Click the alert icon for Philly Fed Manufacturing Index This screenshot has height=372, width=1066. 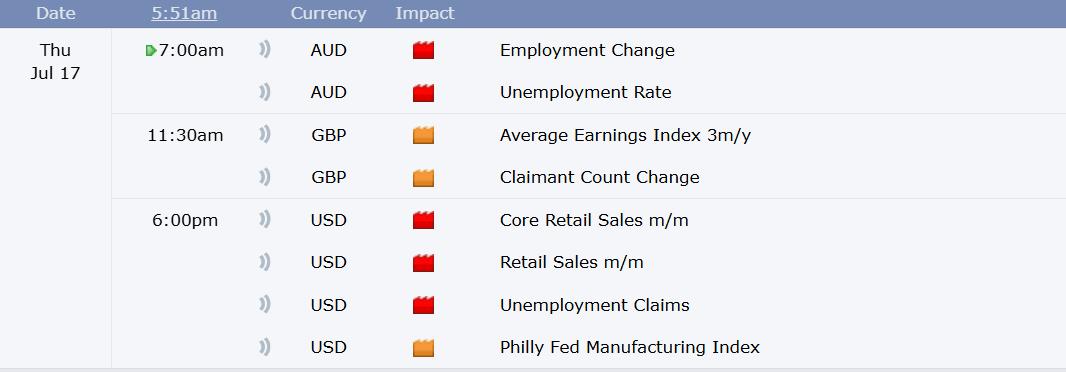coord(264,347)
